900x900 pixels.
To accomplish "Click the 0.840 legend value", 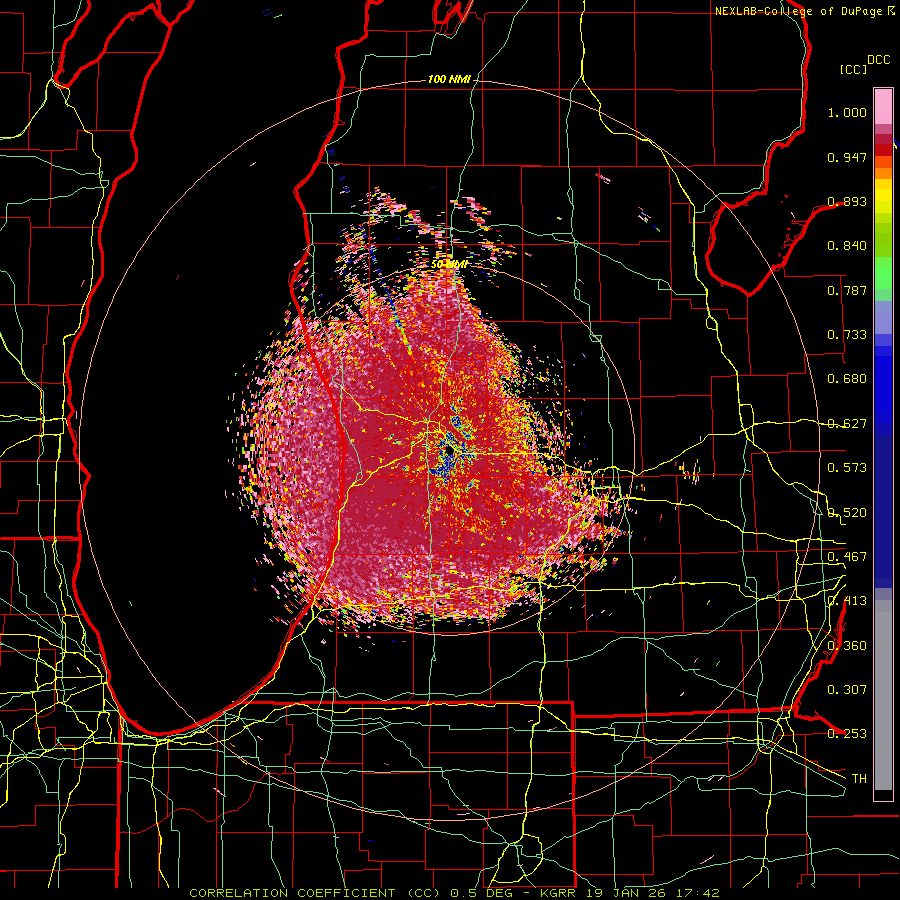I will (847, 246).
